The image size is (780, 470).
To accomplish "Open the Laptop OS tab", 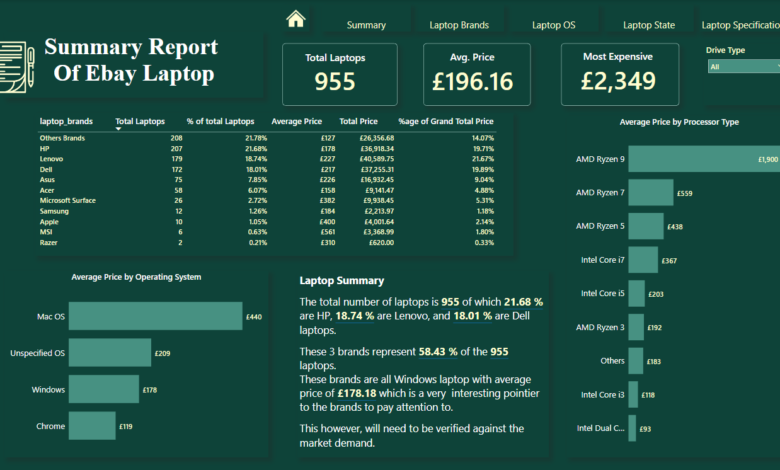I will point(554,25).
